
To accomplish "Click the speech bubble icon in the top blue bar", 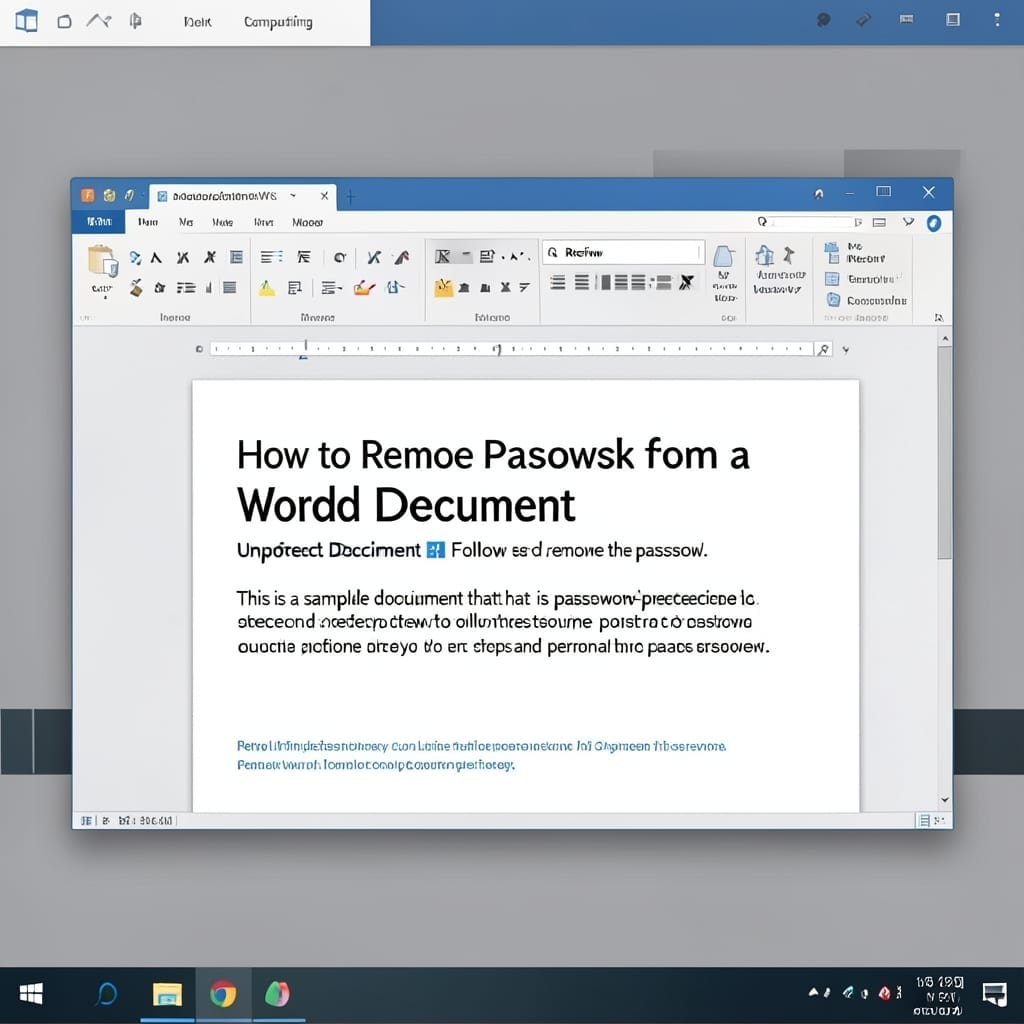I will pyautogui.click(x=824, y=20).
